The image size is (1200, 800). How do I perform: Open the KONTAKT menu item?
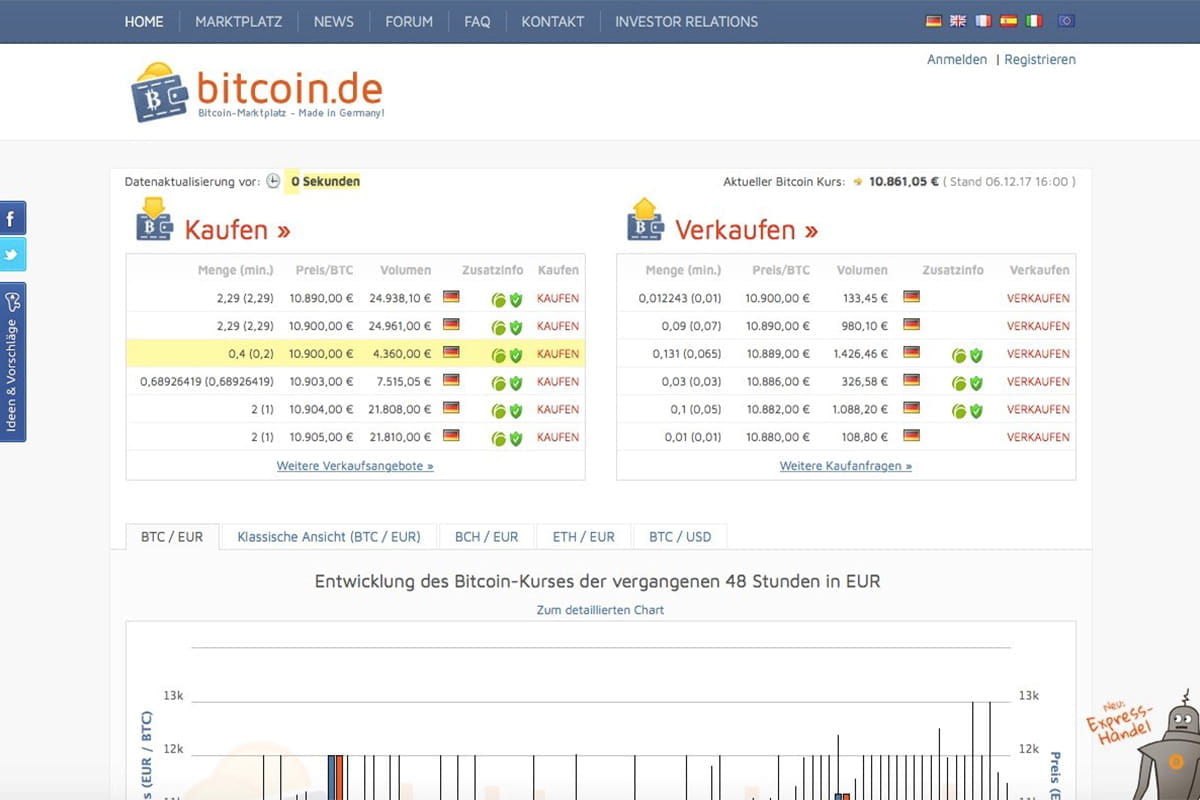(553, 21)
